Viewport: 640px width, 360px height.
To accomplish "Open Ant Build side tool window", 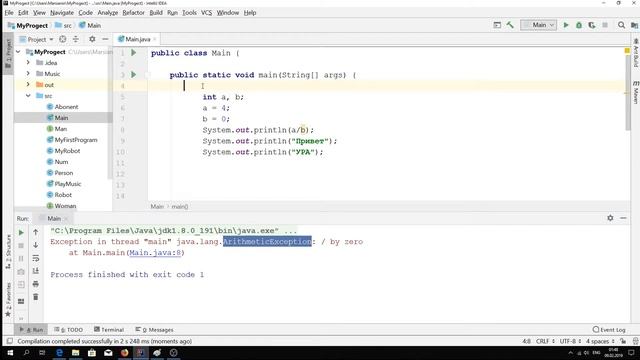I will tap(636, 53).
